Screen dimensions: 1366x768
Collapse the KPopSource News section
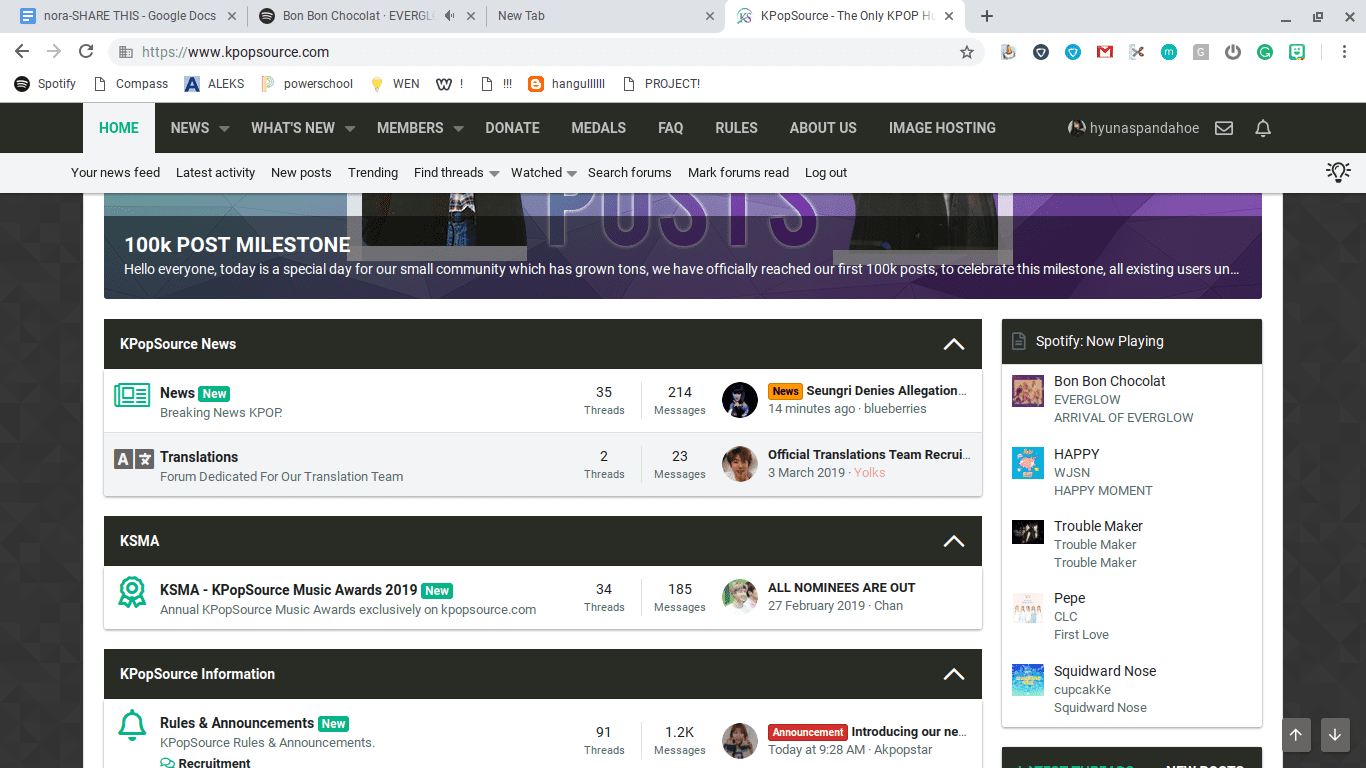click(954, 344)
